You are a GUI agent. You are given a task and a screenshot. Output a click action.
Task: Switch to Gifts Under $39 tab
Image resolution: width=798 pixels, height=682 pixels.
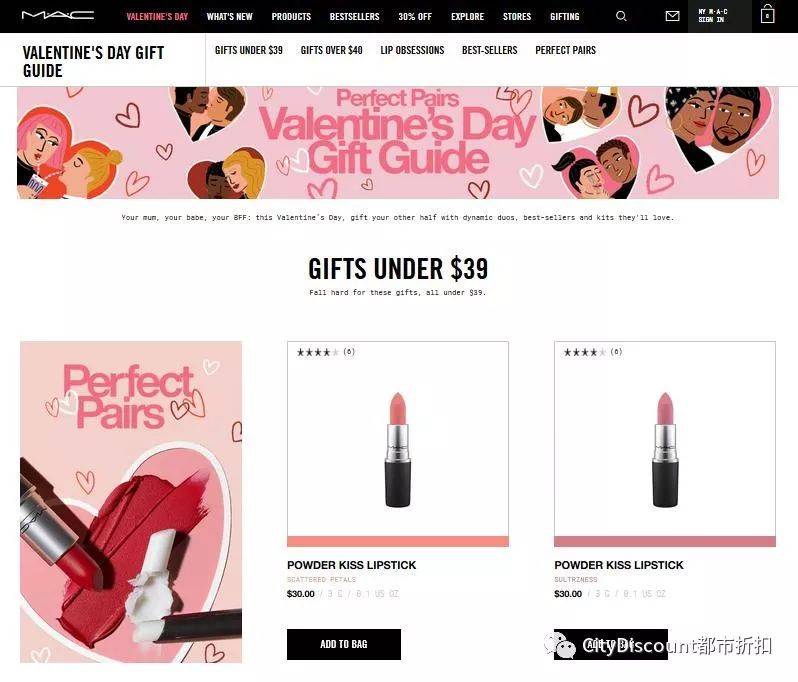point(248,50)
